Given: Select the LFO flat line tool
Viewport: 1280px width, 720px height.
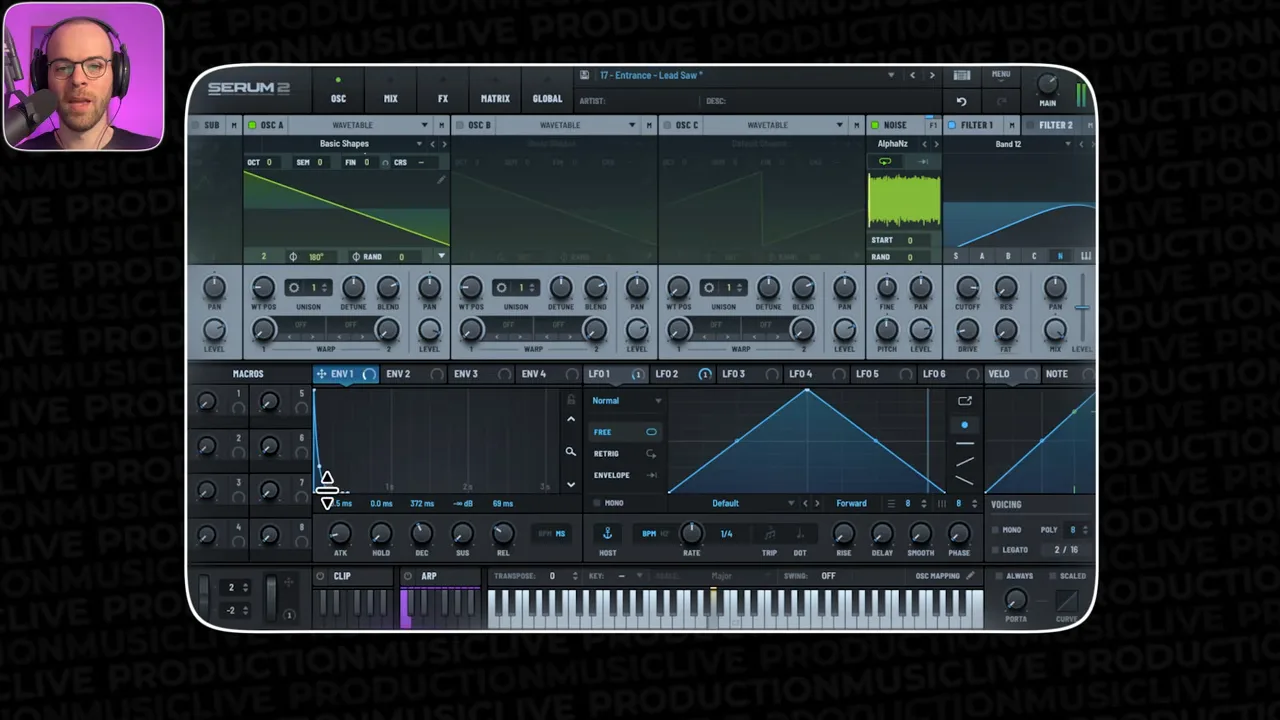Looking at the screenshot, I should (964, 443).
